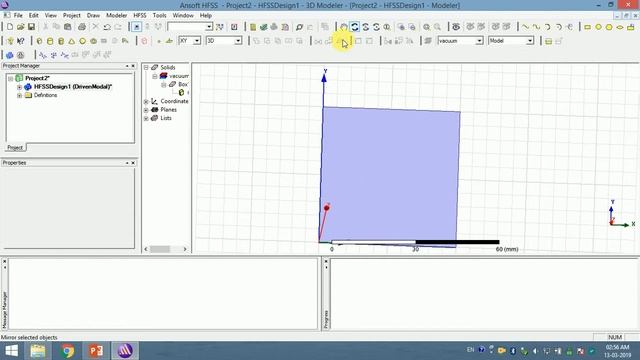This screenshot has height=360, width=640.
Task: Collapse the Project2 root node
Action: point(11,78)
